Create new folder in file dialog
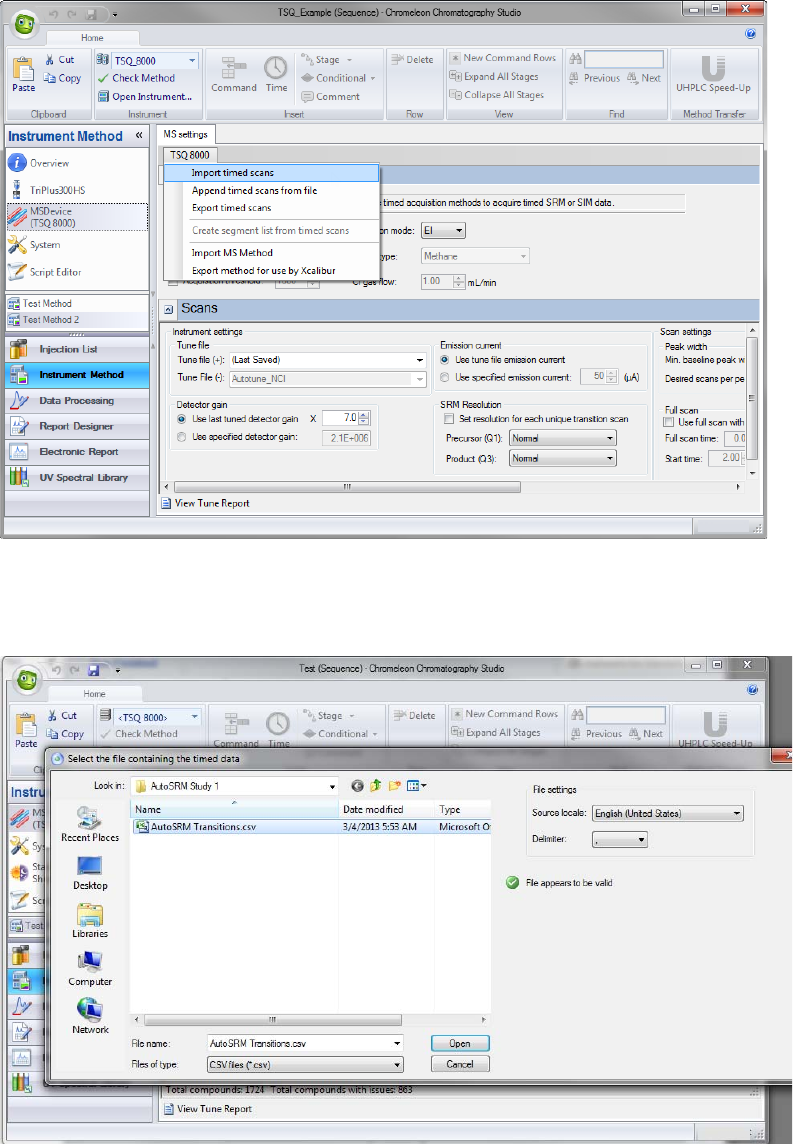This screenshot has height=1144, width=793. 395,786
